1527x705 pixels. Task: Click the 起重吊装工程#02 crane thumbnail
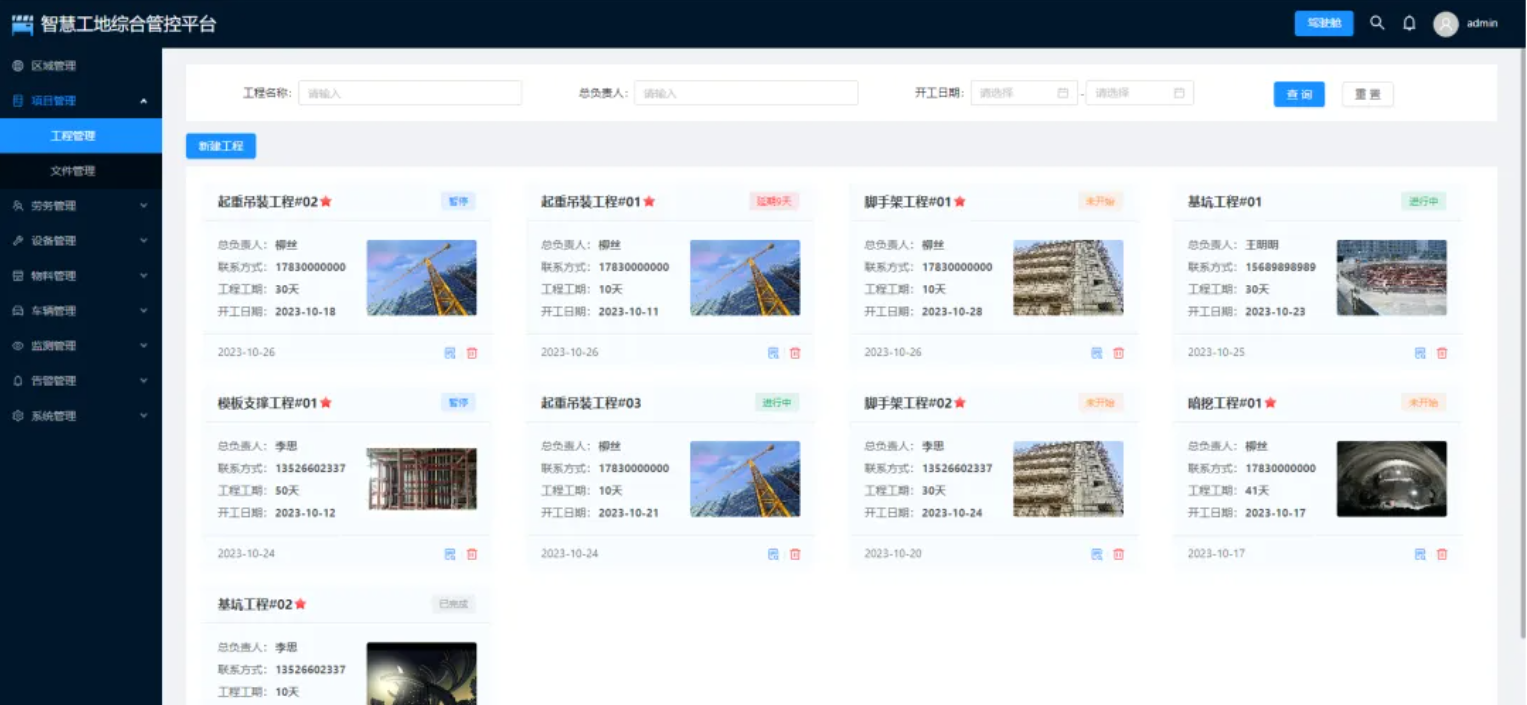click(x=422, y=278)
